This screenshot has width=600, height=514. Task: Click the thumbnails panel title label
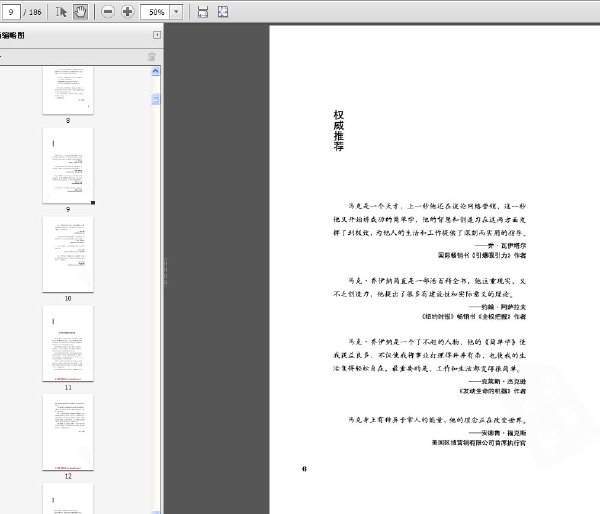pyautogui.click(x=12, y=35)
